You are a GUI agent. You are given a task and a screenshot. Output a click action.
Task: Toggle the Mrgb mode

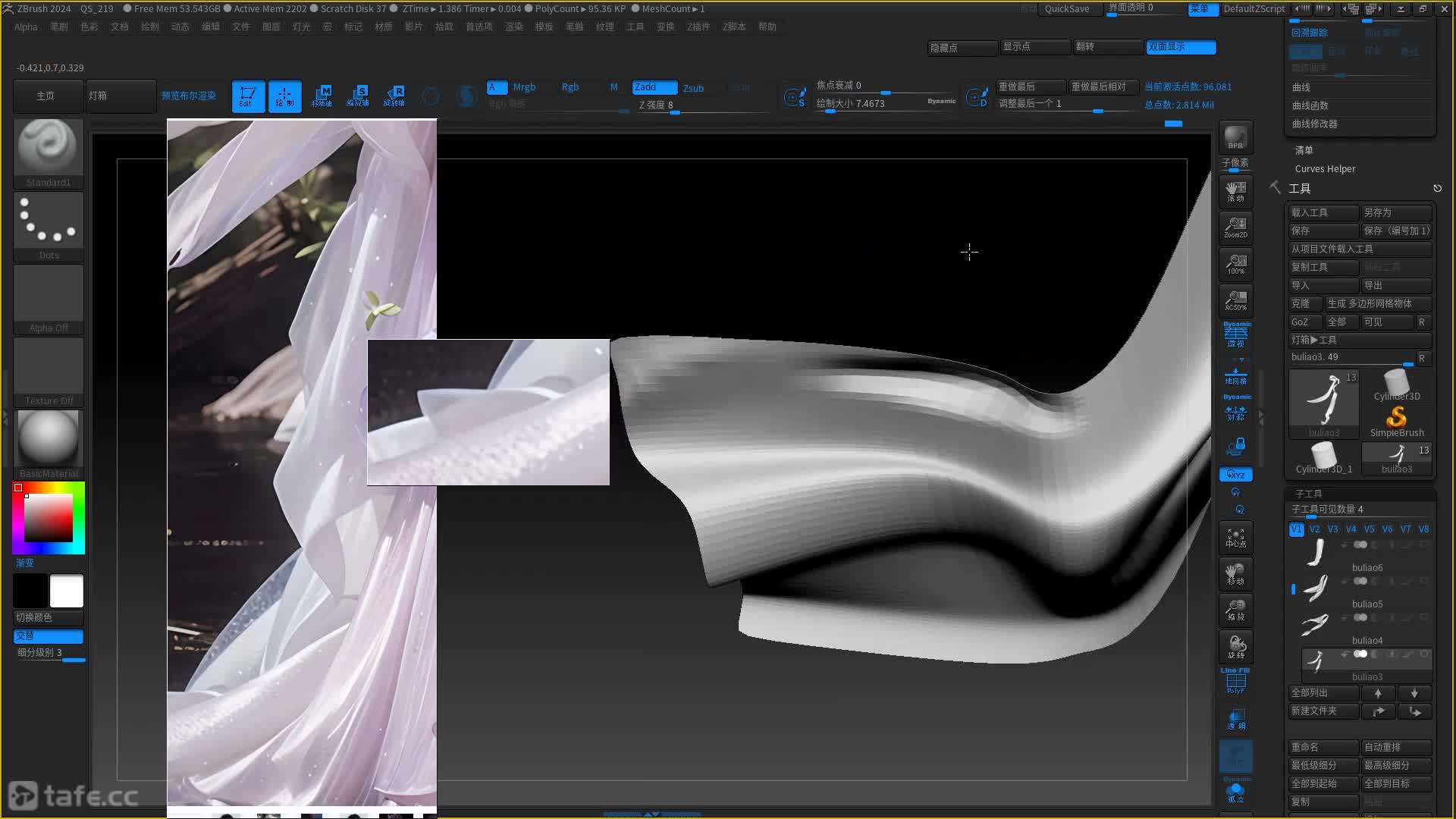[524, 87]
